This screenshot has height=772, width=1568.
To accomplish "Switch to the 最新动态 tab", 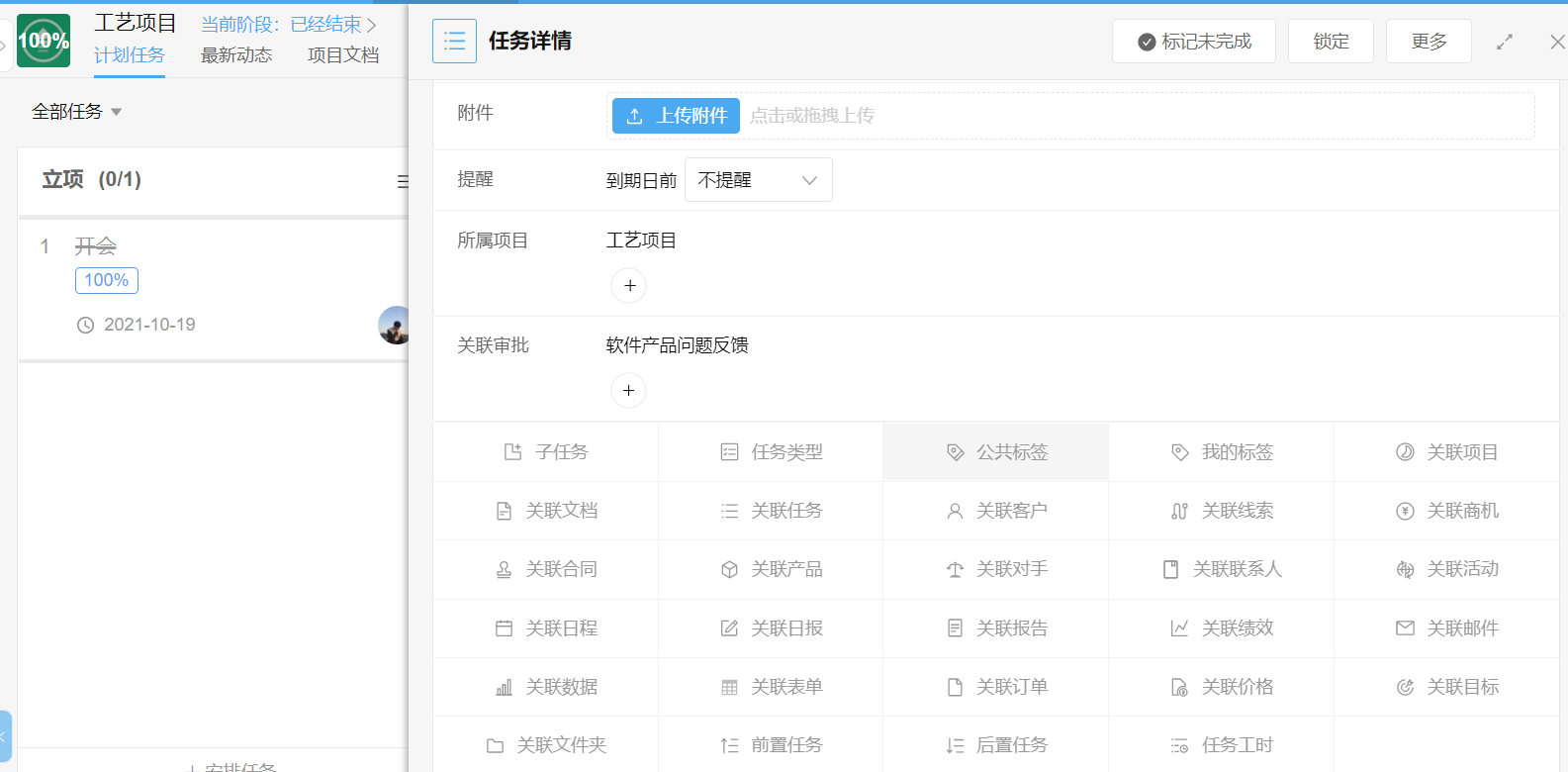I will (x=236, y=55).
